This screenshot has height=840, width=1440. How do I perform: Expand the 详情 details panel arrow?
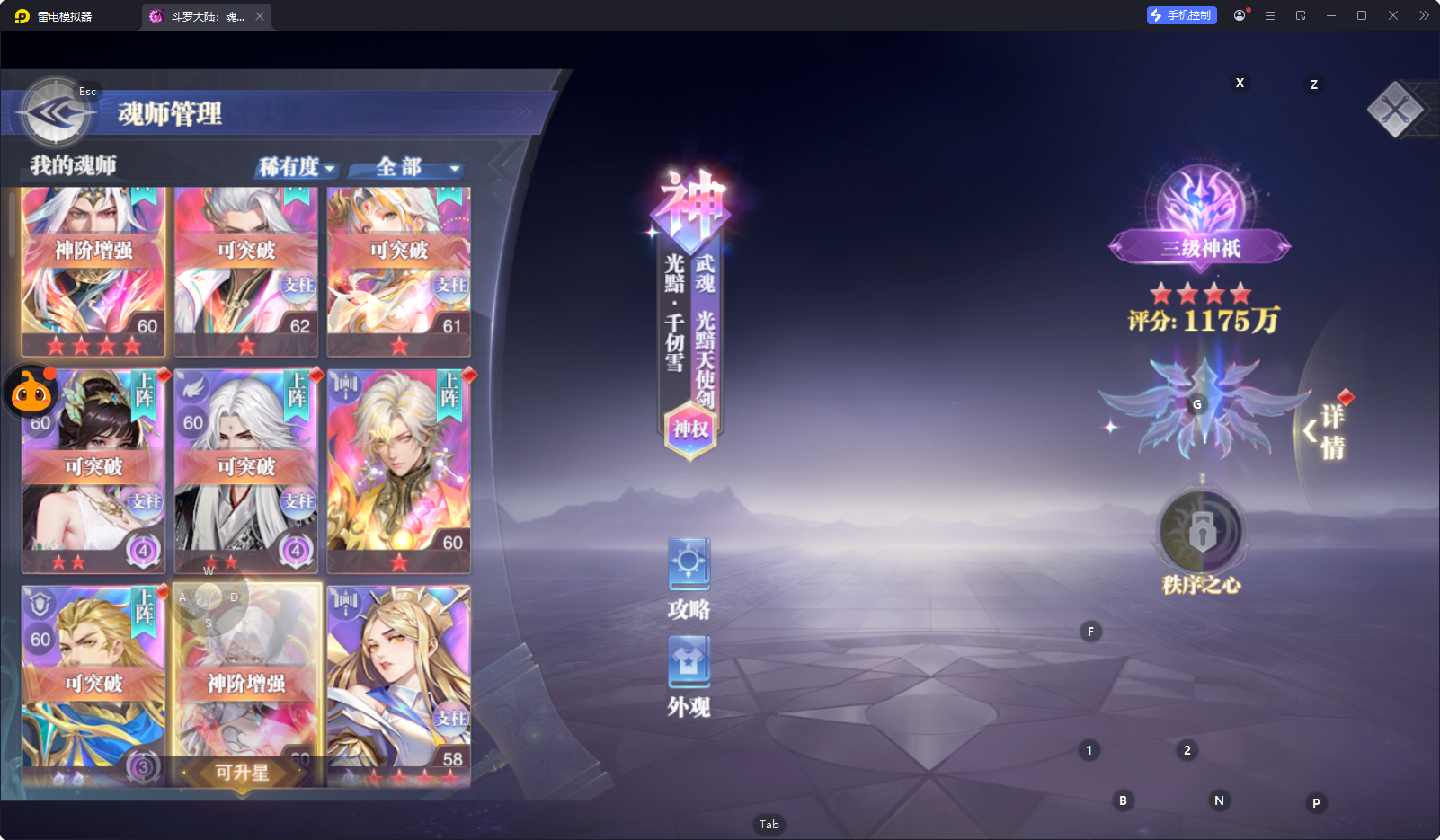(1326, 431)
